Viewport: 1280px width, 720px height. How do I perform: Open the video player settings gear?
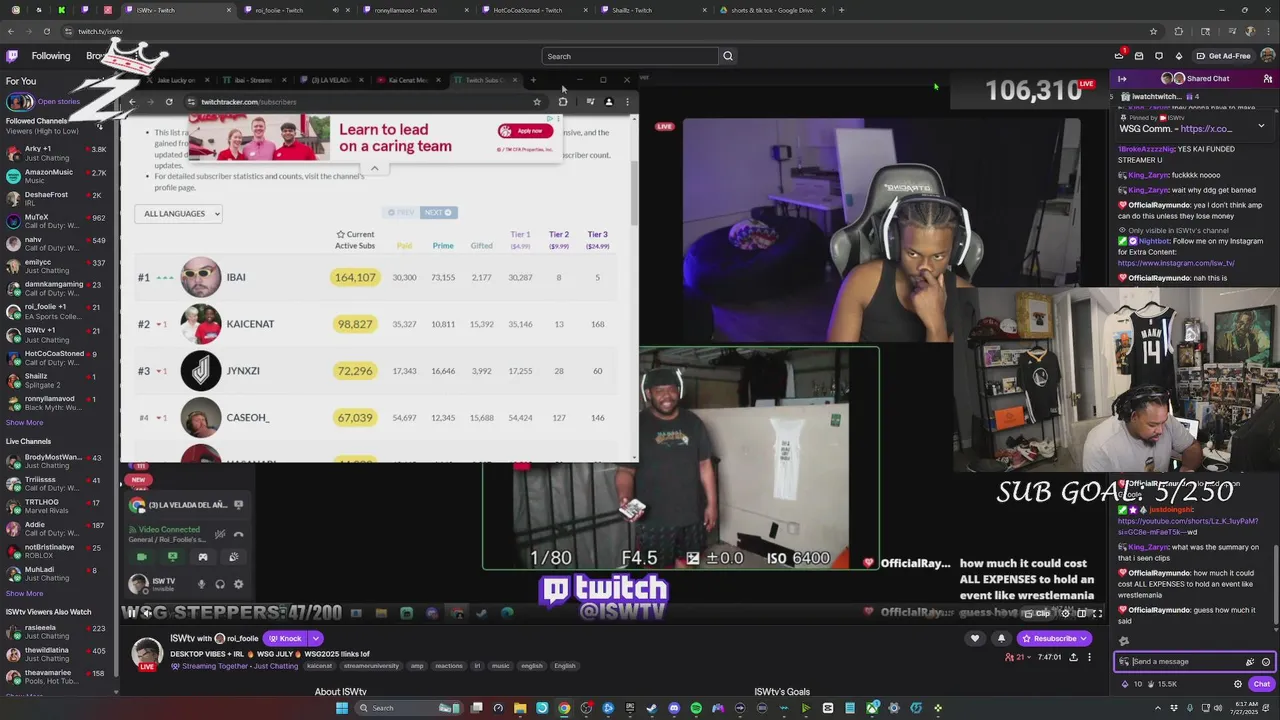[x=1066, y=613]
